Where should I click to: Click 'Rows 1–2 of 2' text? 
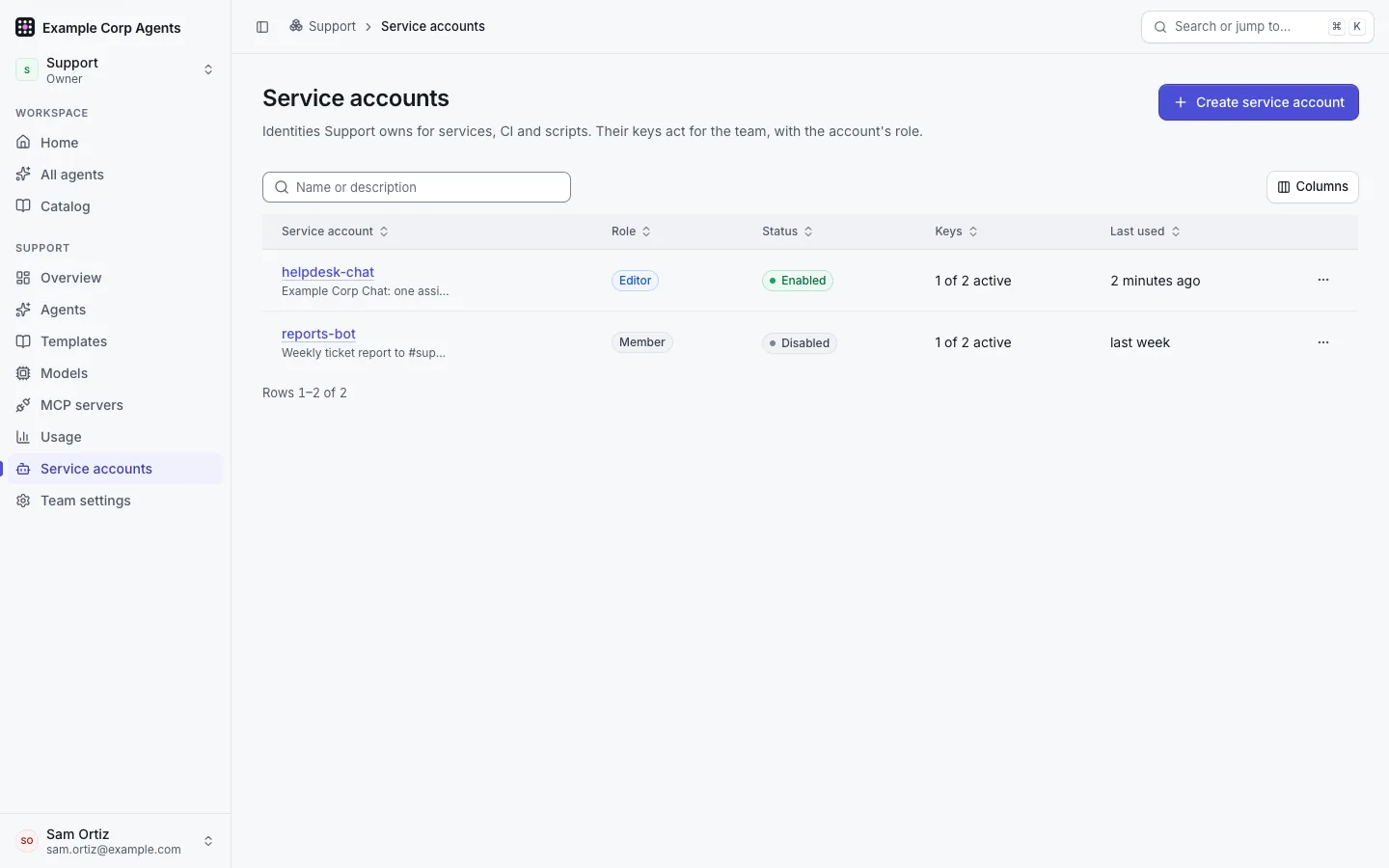tap(305, 393)
